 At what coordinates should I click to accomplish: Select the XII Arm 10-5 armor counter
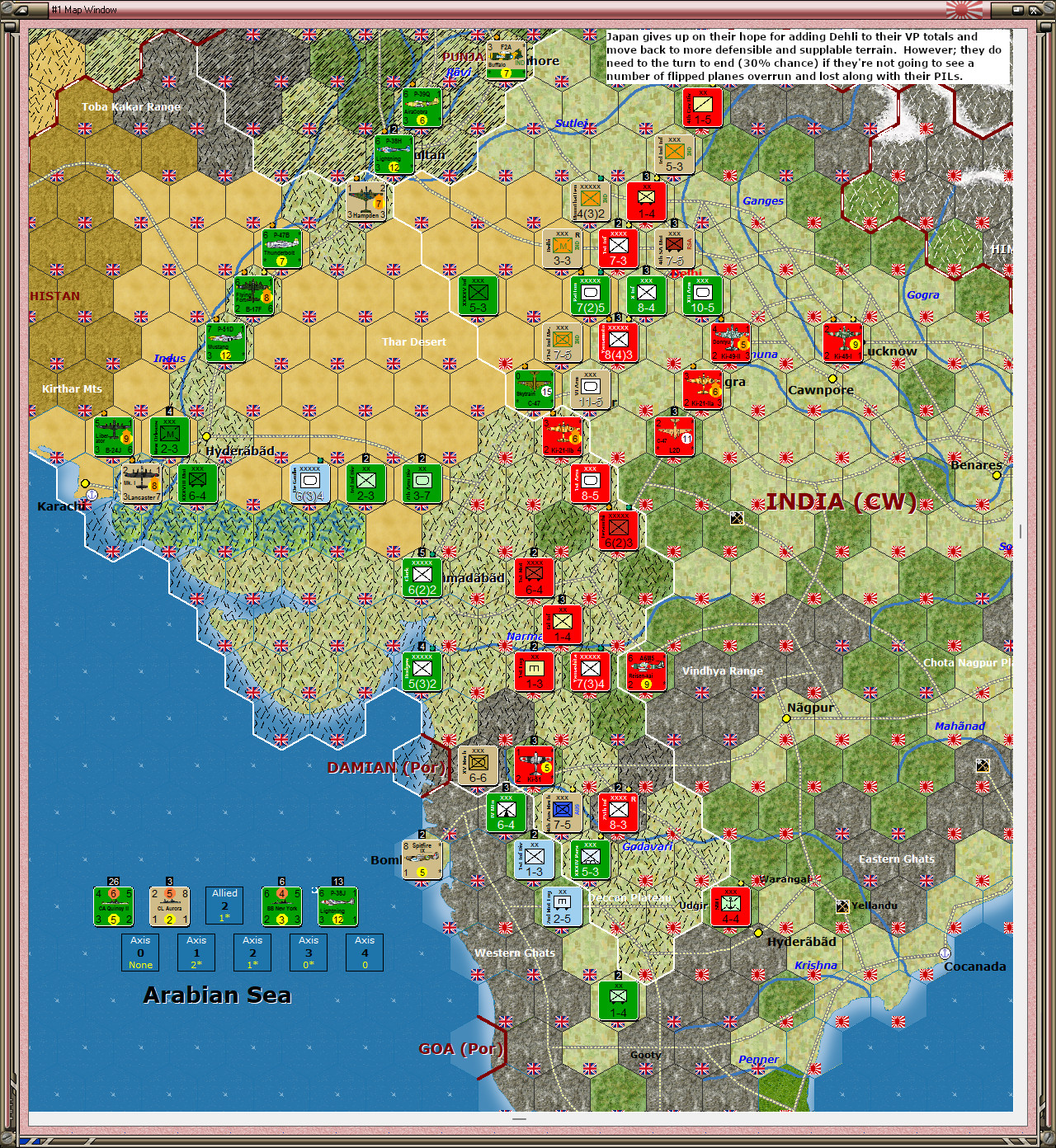point(703,296)
